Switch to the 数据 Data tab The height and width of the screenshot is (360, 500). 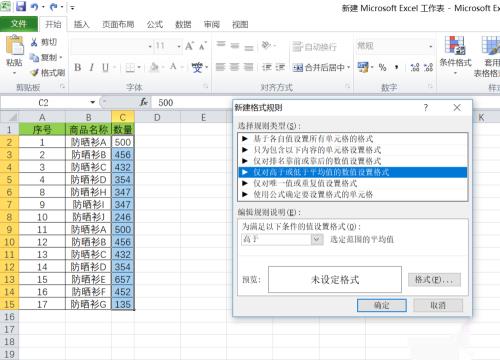click(183, 24)
